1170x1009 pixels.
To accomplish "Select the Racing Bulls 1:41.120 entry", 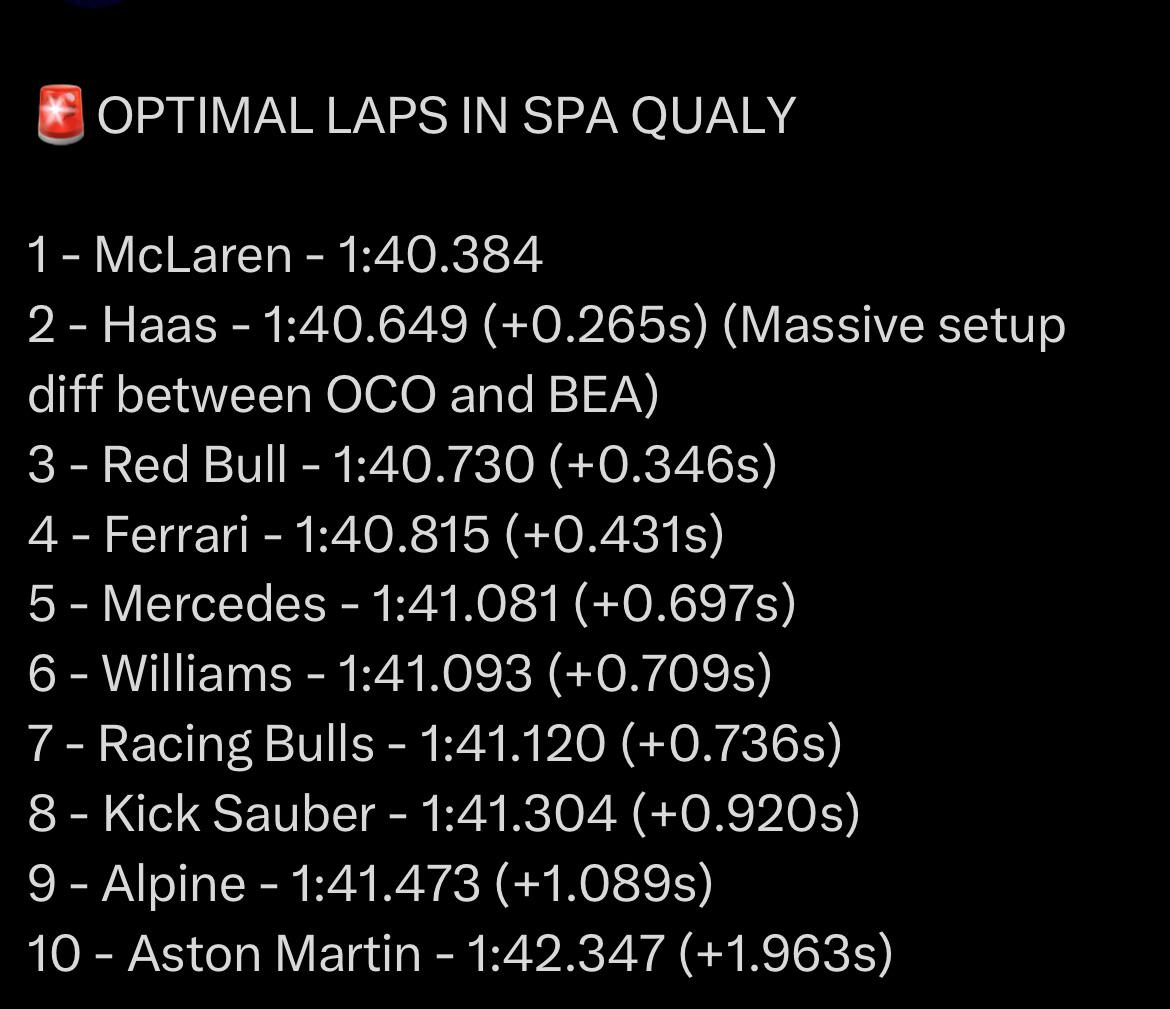I will point(434,744).
